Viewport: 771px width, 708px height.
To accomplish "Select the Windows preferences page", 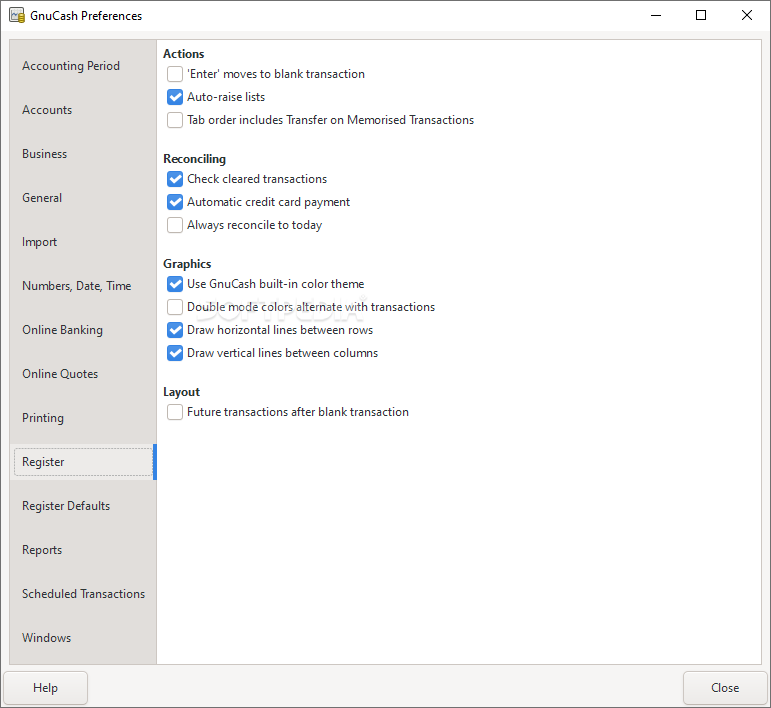I will 83,638.
